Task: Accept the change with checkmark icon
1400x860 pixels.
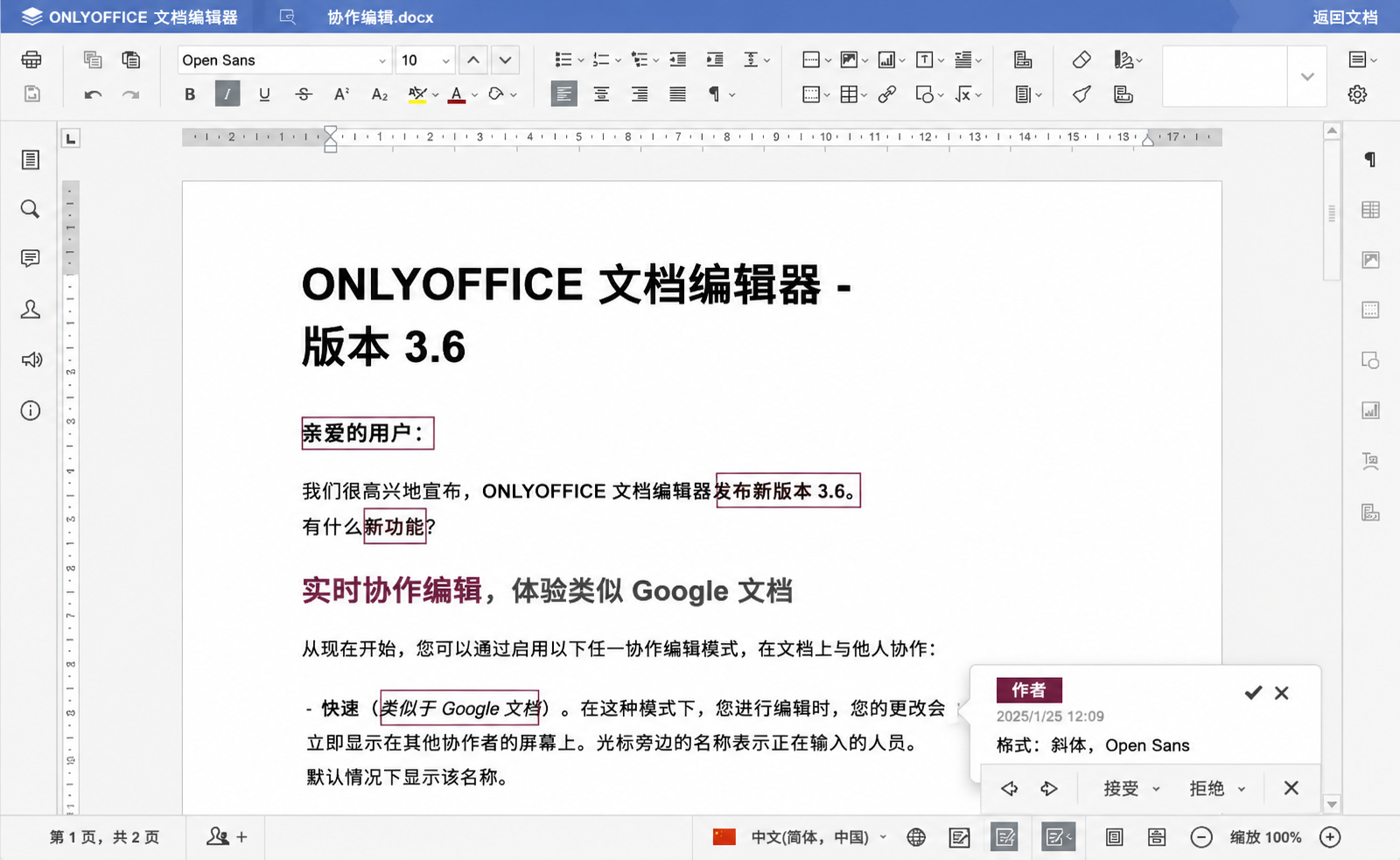Action: (x=1253, y=693)
